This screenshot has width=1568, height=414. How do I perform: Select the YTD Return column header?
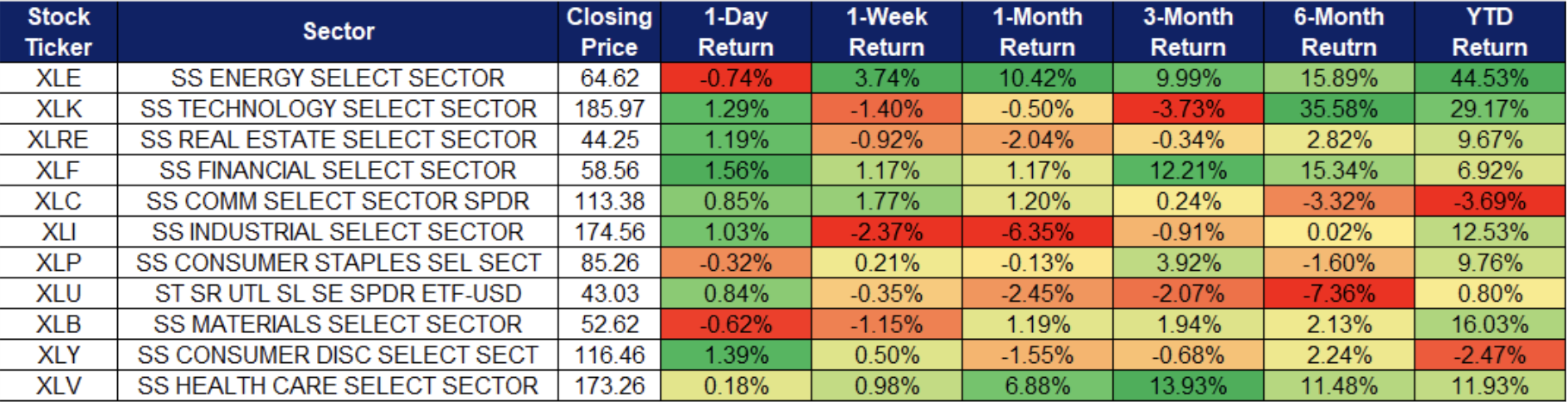point(1489,32)
